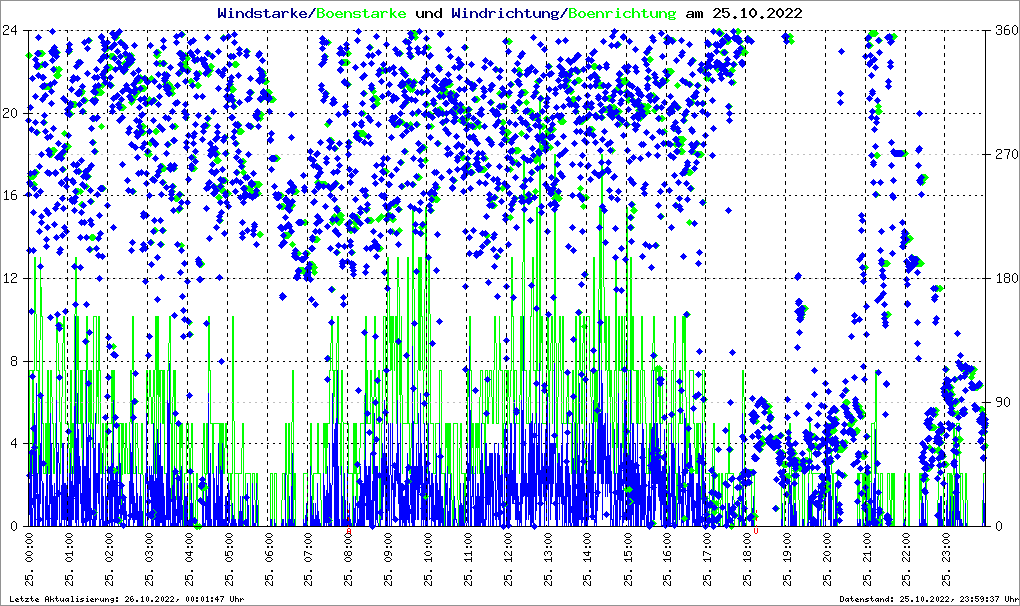Click the 'Datenstand' timestamp text

pos(929,599)
